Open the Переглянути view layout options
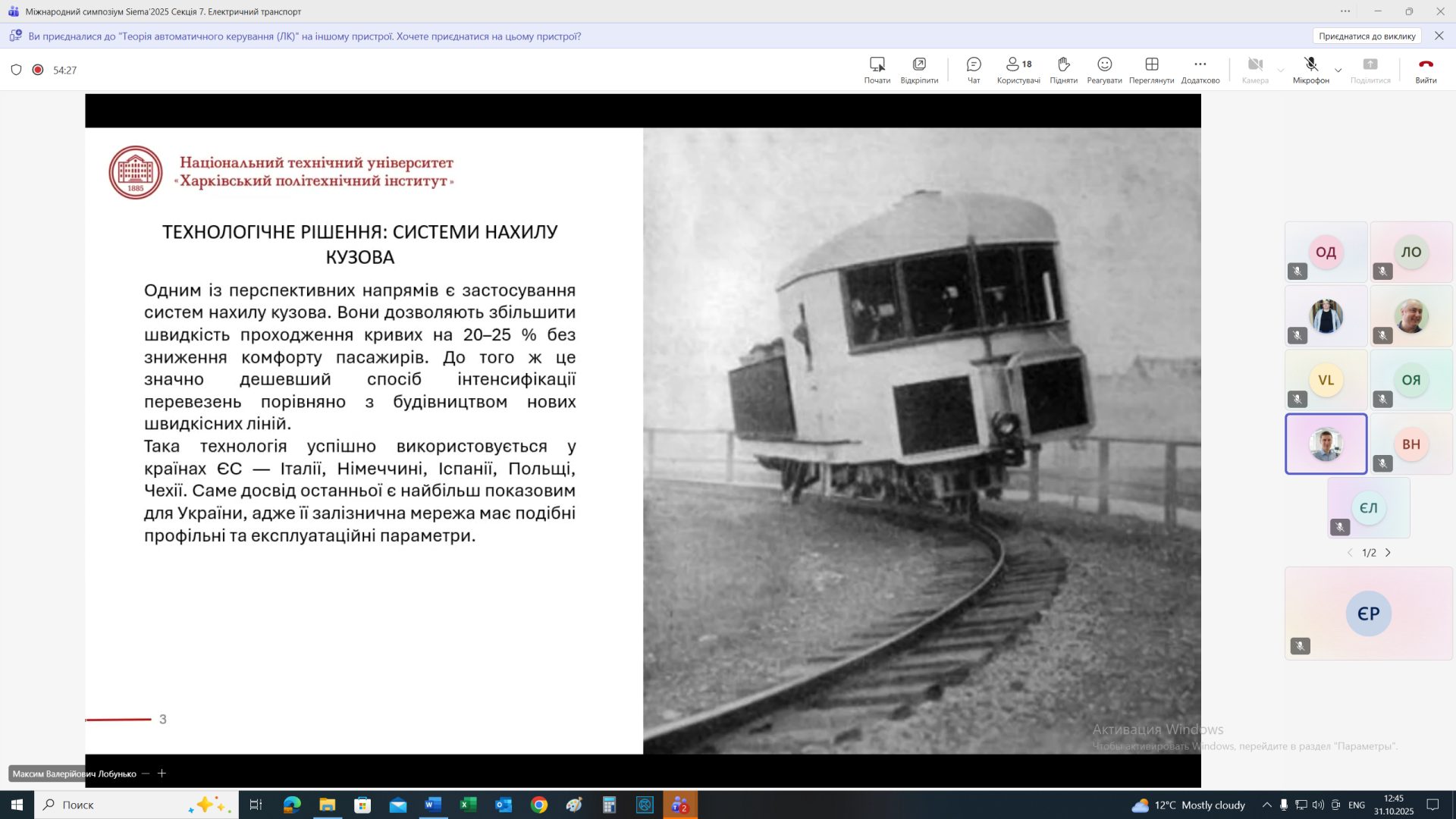This screenshot has width=1456, height=819. [x=1151, y=69]
